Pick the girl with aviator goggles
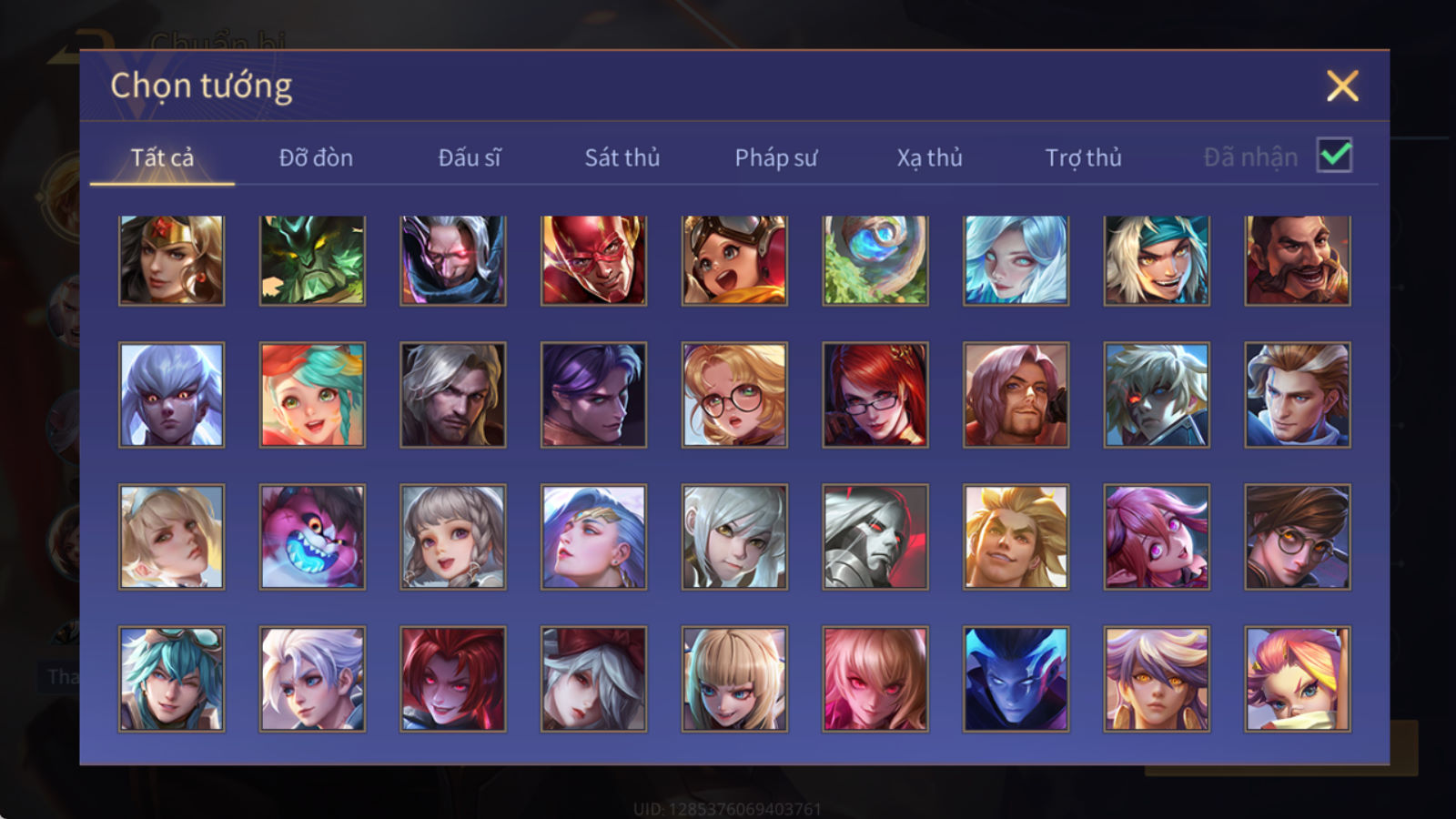This screenshot has height=819, width=1456. [734, 260]
